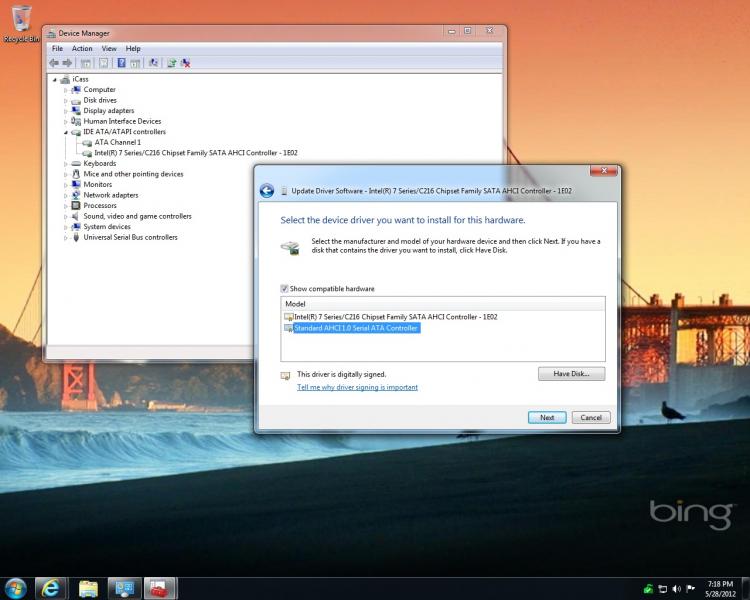Open the Help menu
This screenshot has width=750, height=600.
pos(133,49)
